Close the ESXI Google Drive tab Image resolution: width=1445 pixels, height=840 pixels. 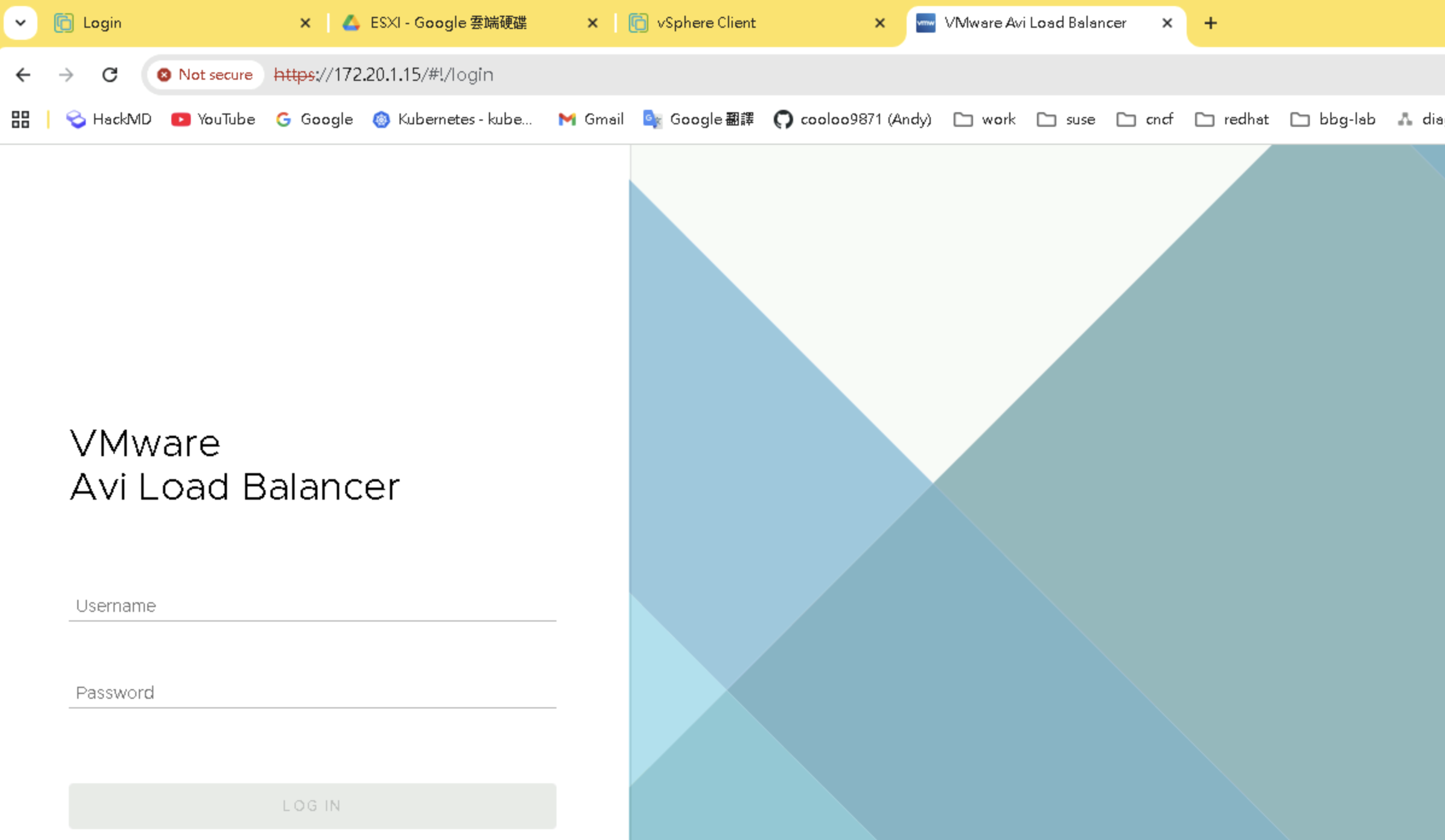pyautogui.click(x=593, y=23)
